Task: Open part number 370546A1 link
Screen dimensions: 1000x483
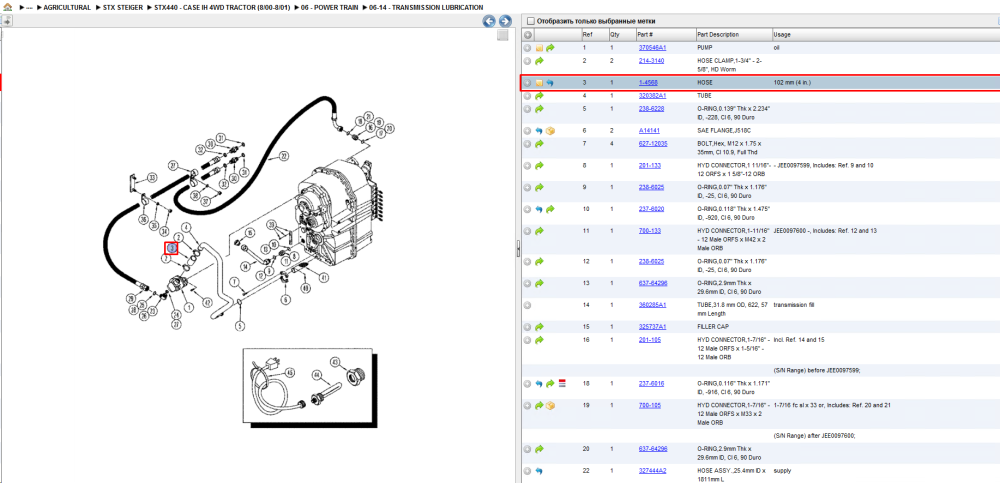Action: coord(652,48)
